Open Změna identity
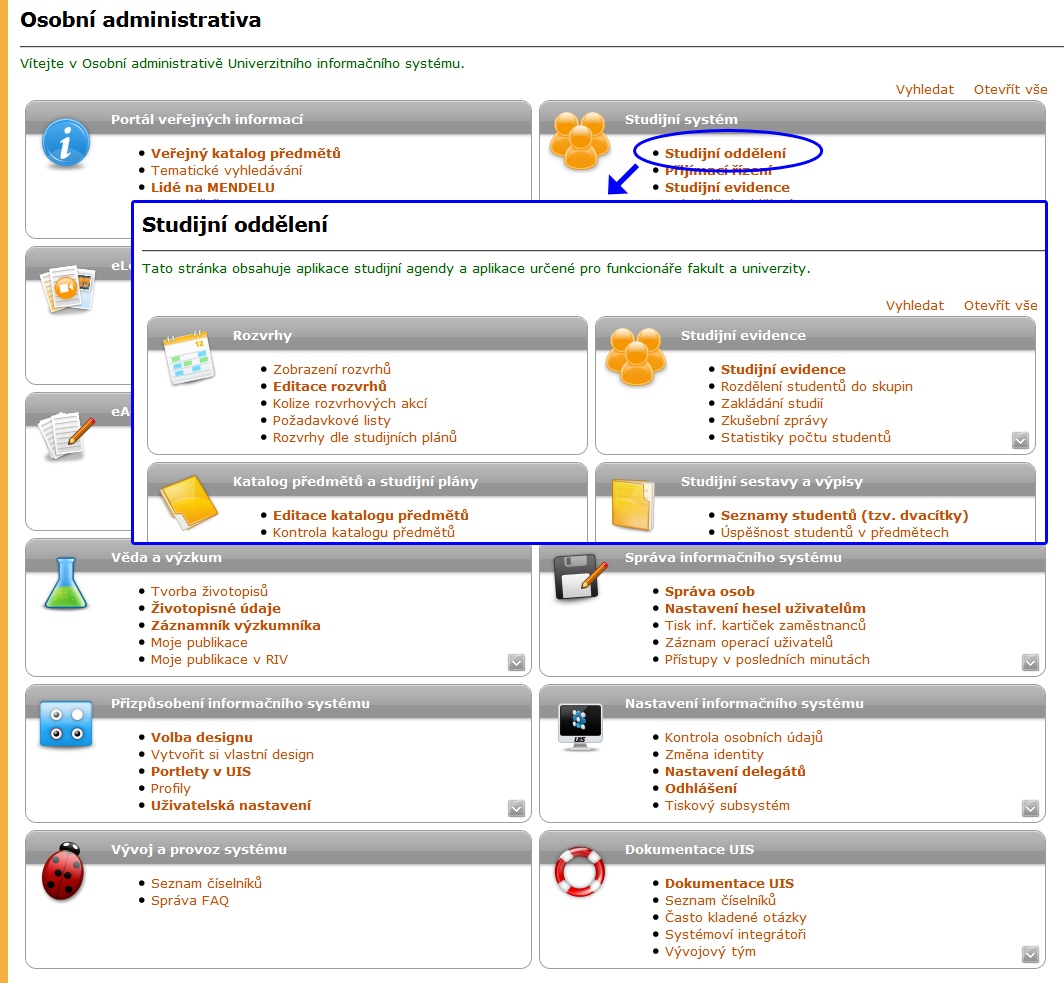The width and height of the screenshot is (1064, 983). coord(714,754)
